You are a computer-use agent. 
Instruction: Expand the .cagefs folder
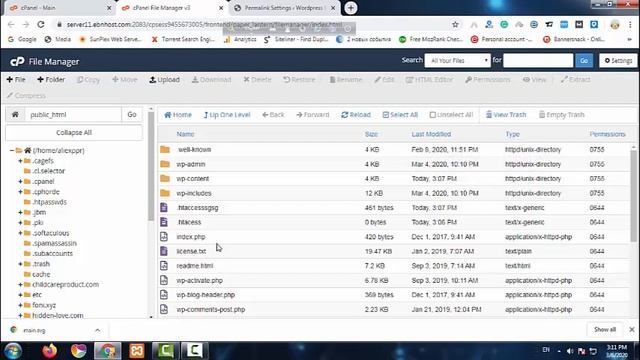pyautogui.click(x=20, y=161)
